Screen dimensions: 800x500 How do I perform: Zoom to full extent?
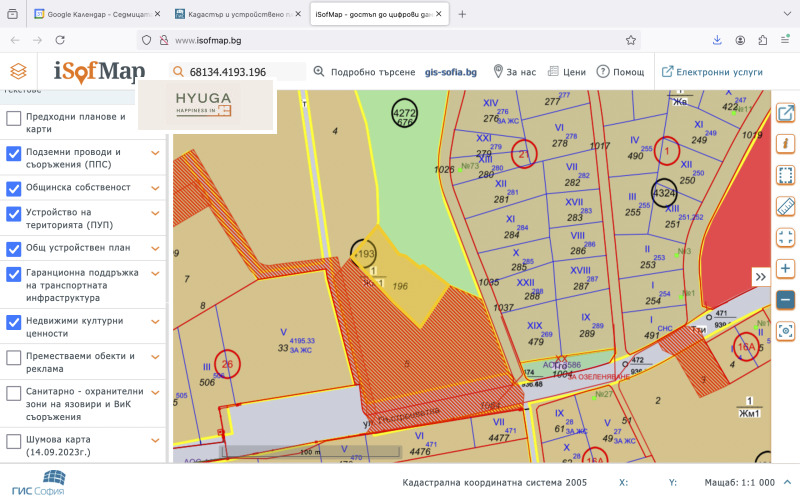[x=785, y=237]
